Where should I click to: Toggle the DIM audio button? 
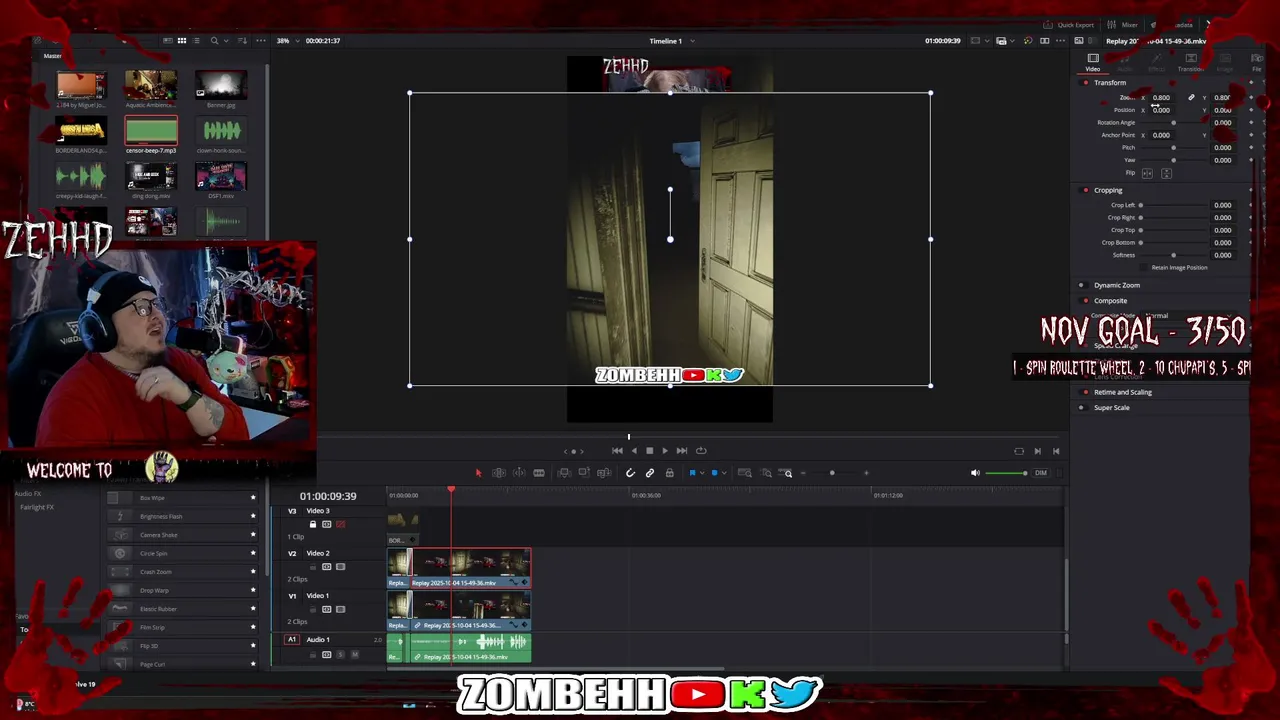click(1041, 473)
